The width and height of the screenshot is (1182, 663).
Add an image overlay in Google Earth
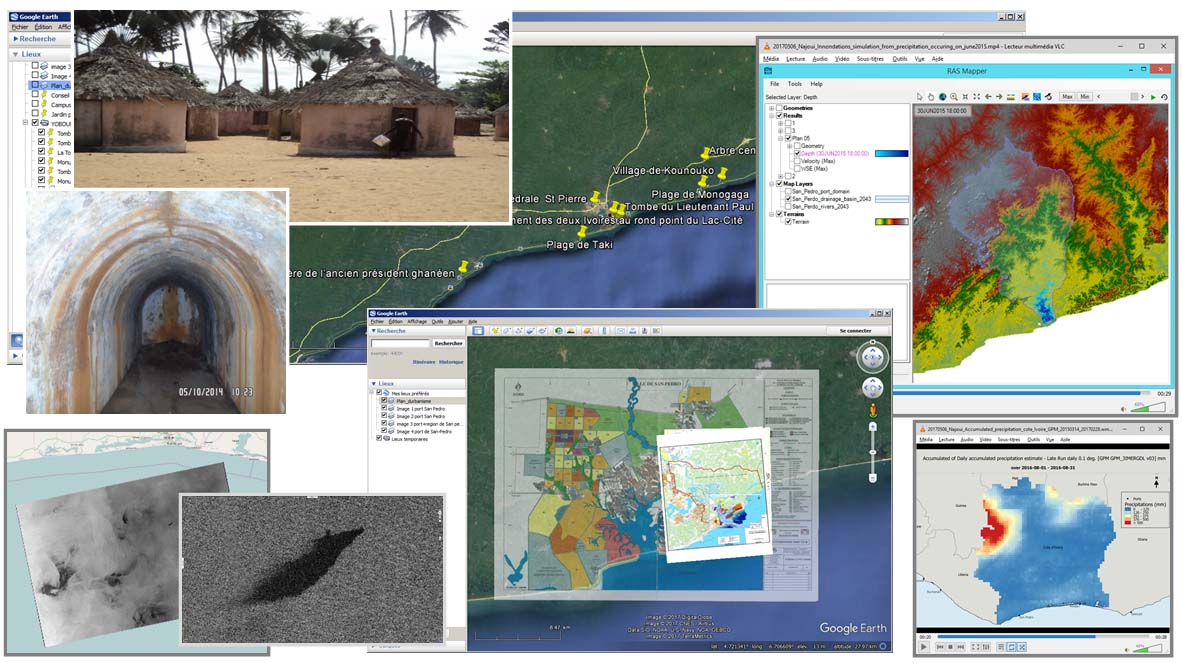click(x=531, y=331)
